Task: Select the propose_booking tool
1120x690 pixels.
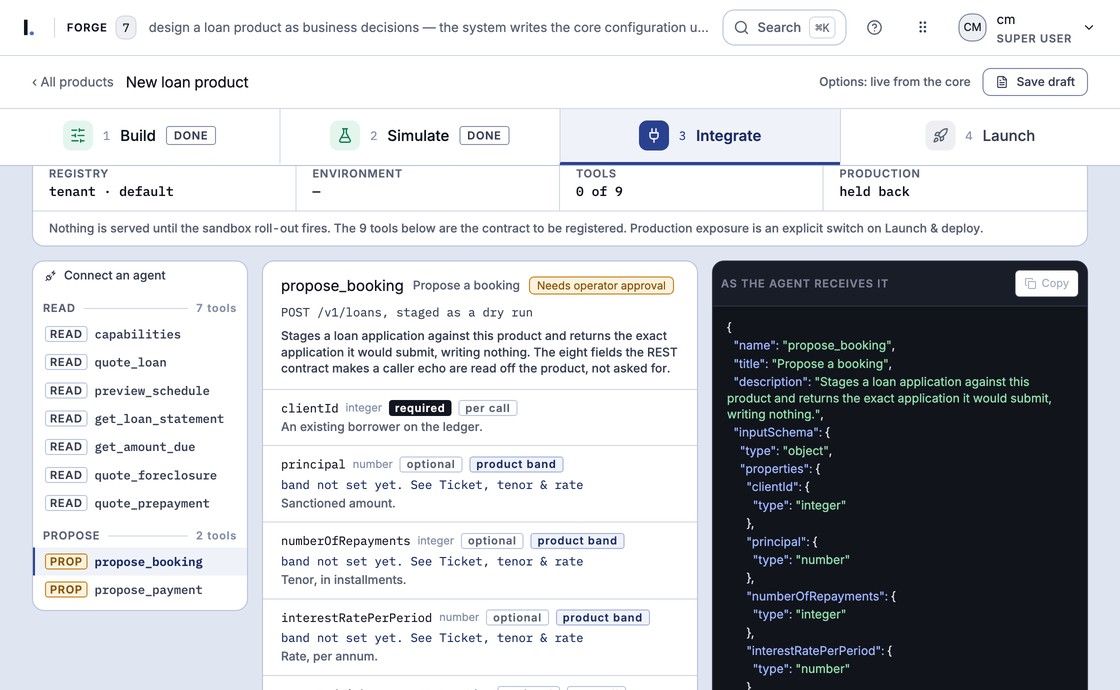Action: click(140, 562)
